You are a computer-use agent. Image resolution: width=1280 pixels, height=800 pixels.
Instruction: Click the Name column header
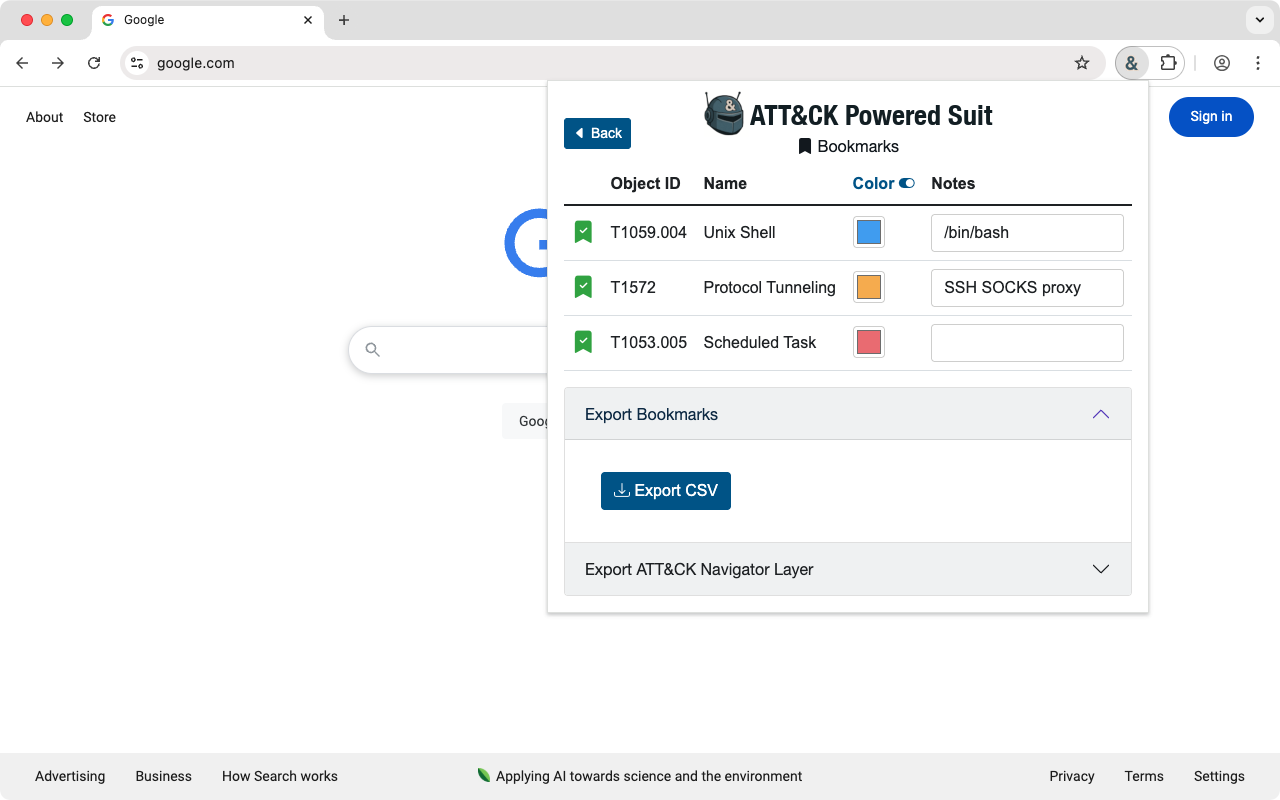tap(725, 183)
